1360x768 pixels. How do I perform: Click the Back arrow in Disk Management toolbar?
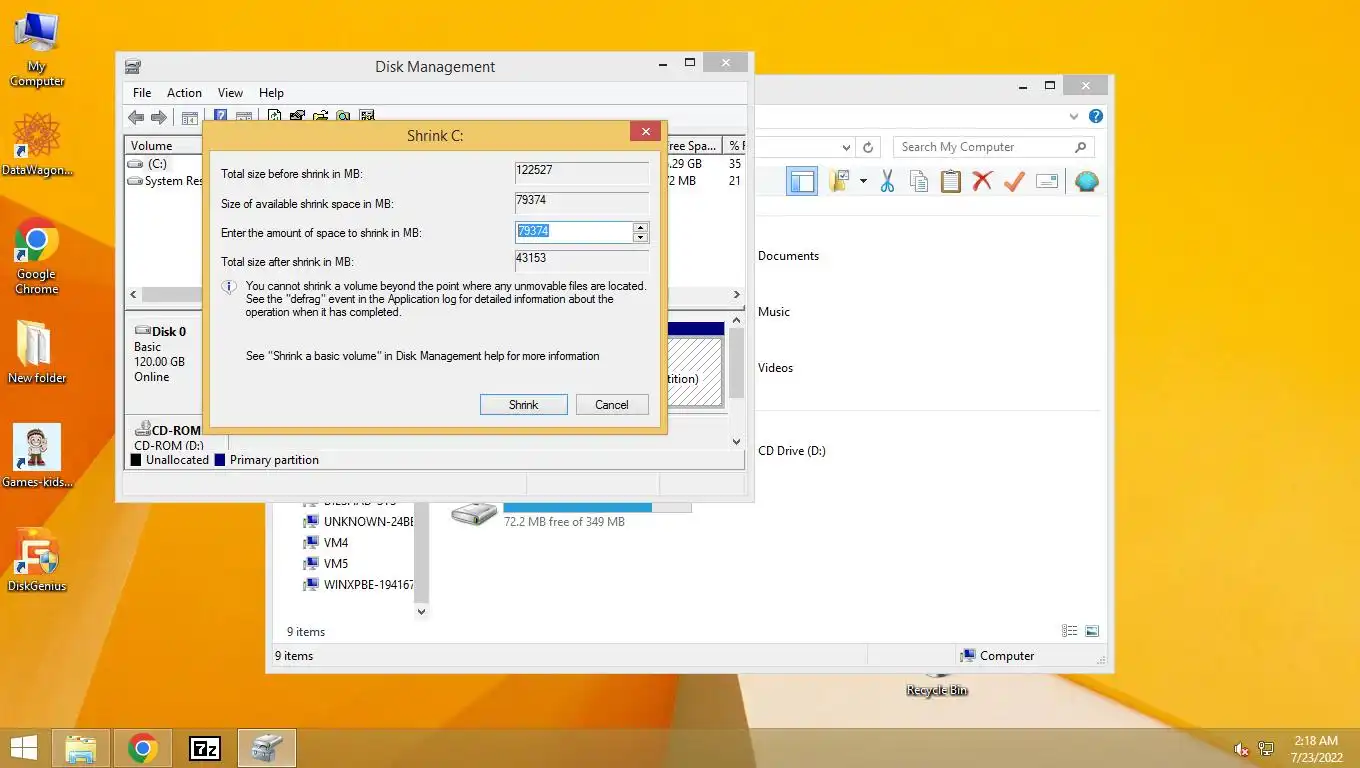[x=137, y=117]
